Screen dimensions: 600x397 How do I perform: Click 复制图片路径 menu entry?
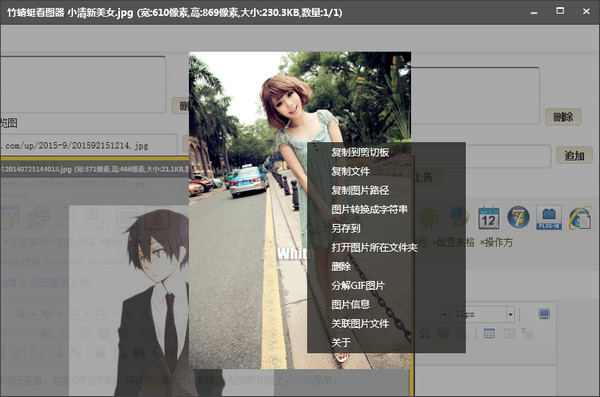360,190
